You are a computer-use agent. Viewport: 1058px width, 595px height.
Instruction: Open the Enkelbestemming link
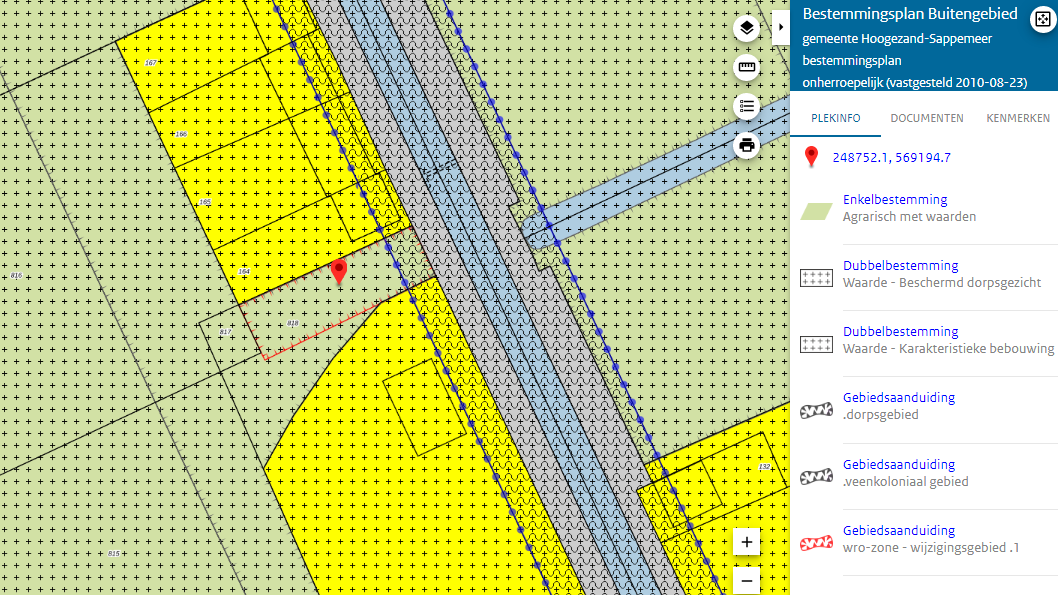click(x=895, y=200)
